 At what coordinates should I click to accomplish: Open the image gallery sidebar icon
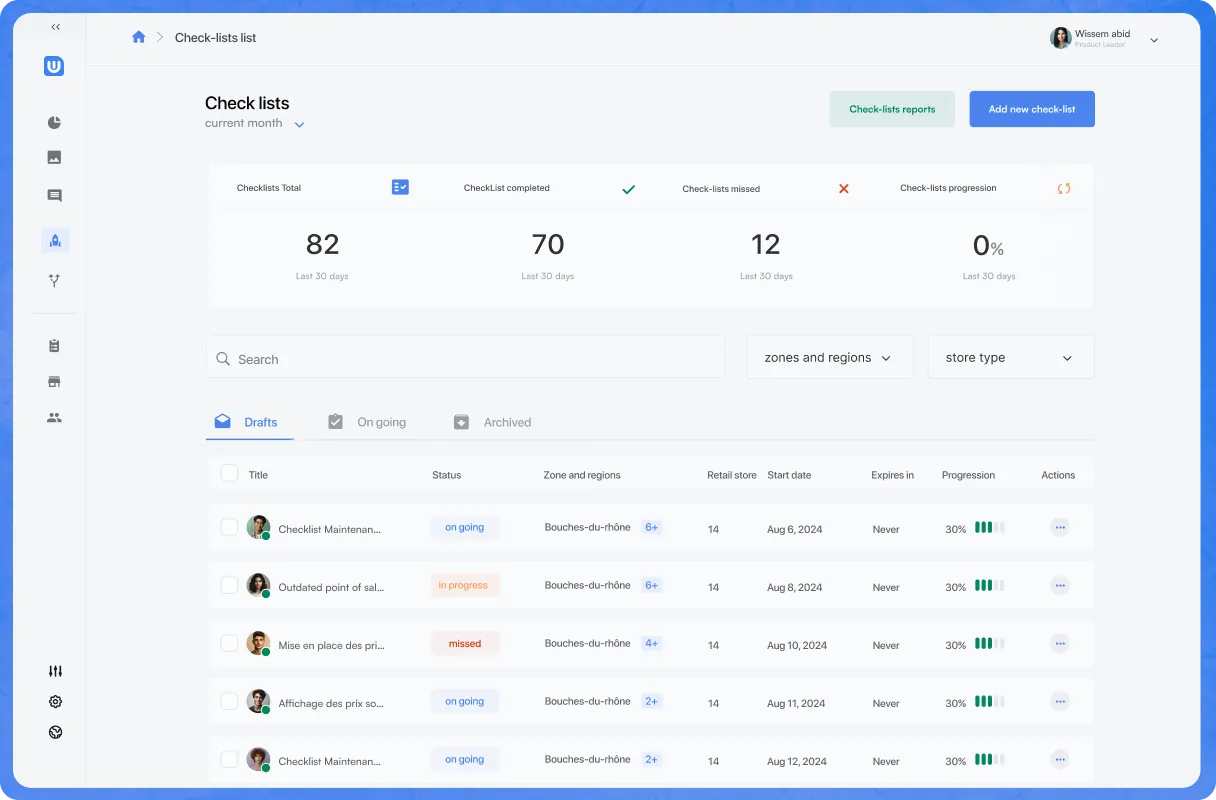click(x=54, y=158)
